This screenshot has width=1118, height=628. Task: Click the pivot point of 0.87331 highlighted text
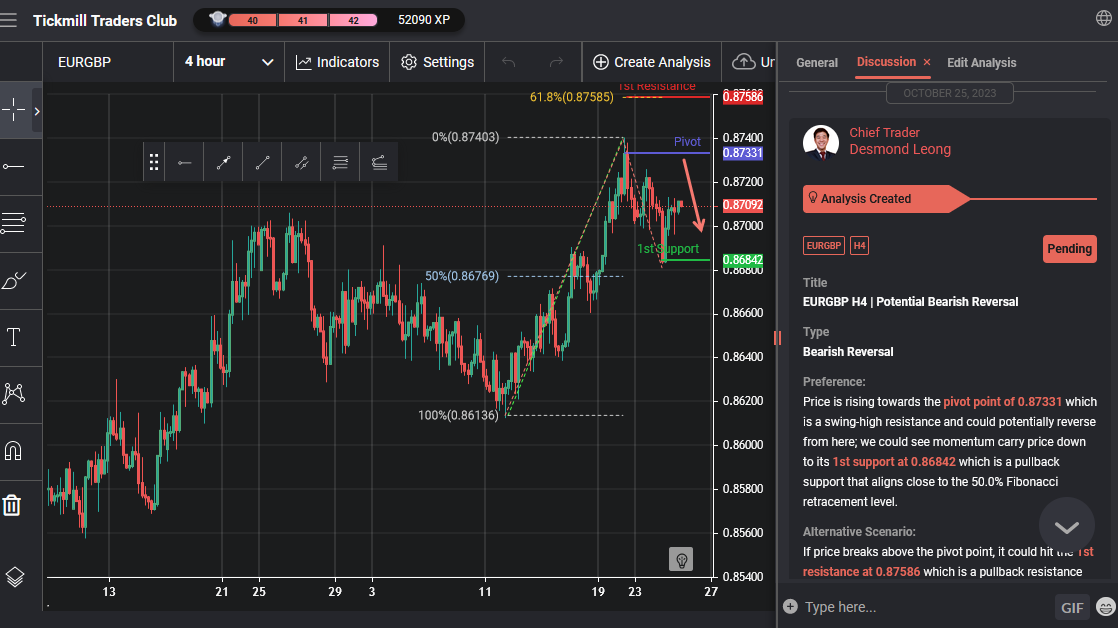1002,401
